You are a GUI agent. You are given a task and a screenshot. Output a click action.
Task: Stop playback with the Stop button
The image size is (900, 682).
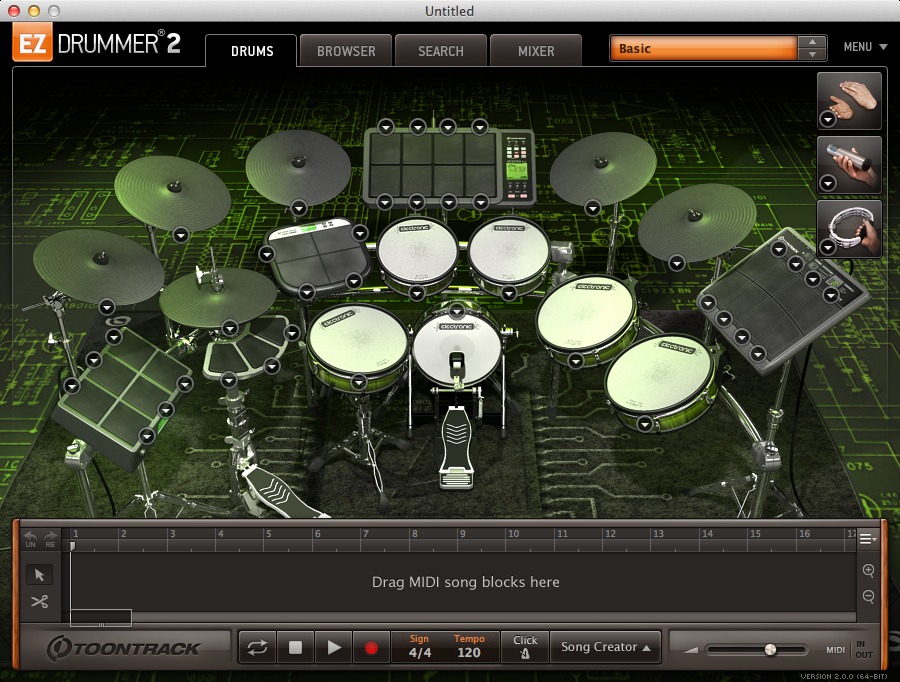[x=295, y=648]
